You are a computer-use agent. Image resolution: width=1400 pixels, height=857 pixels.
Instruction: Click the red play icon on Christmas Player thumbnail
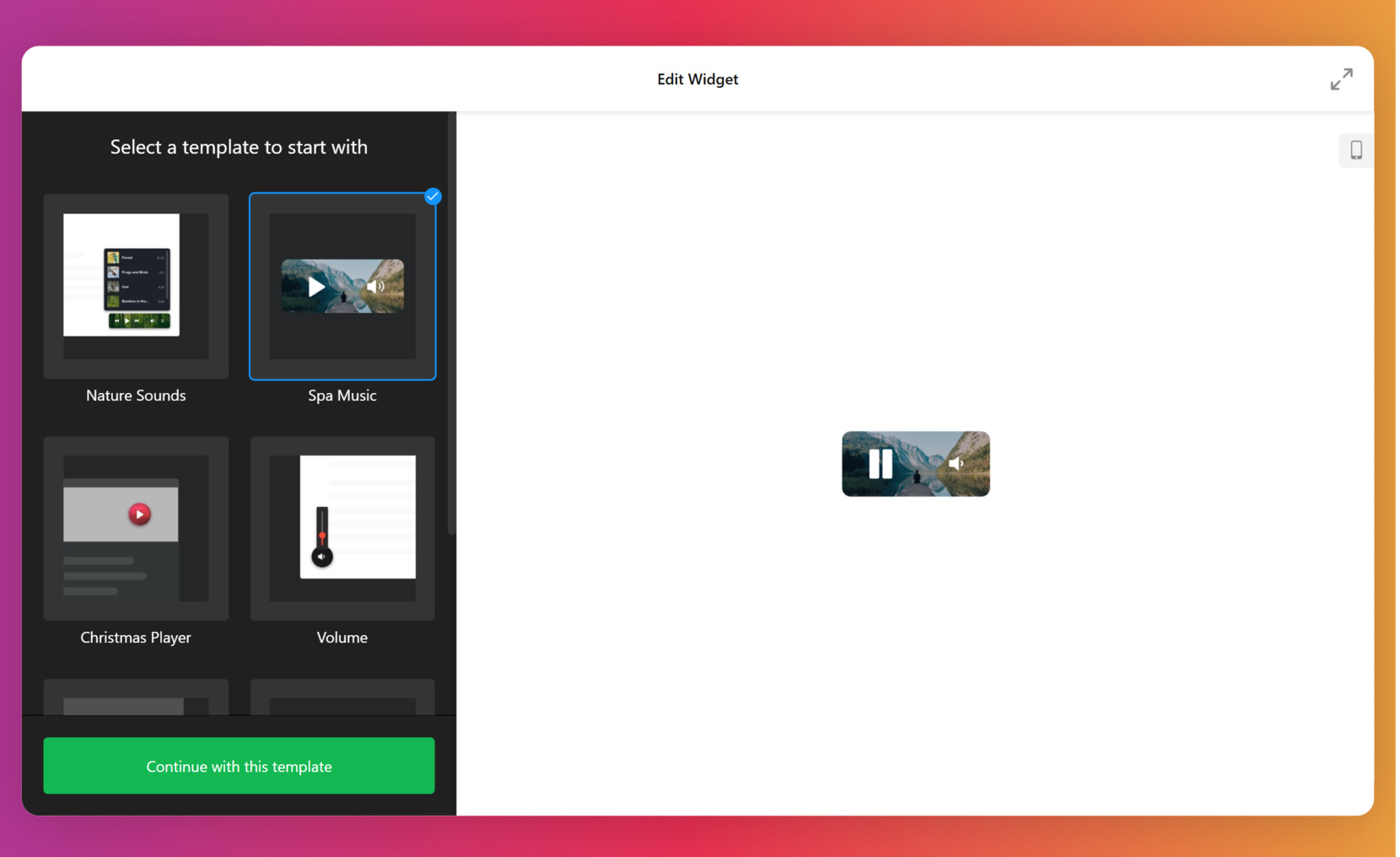(140, 513)
